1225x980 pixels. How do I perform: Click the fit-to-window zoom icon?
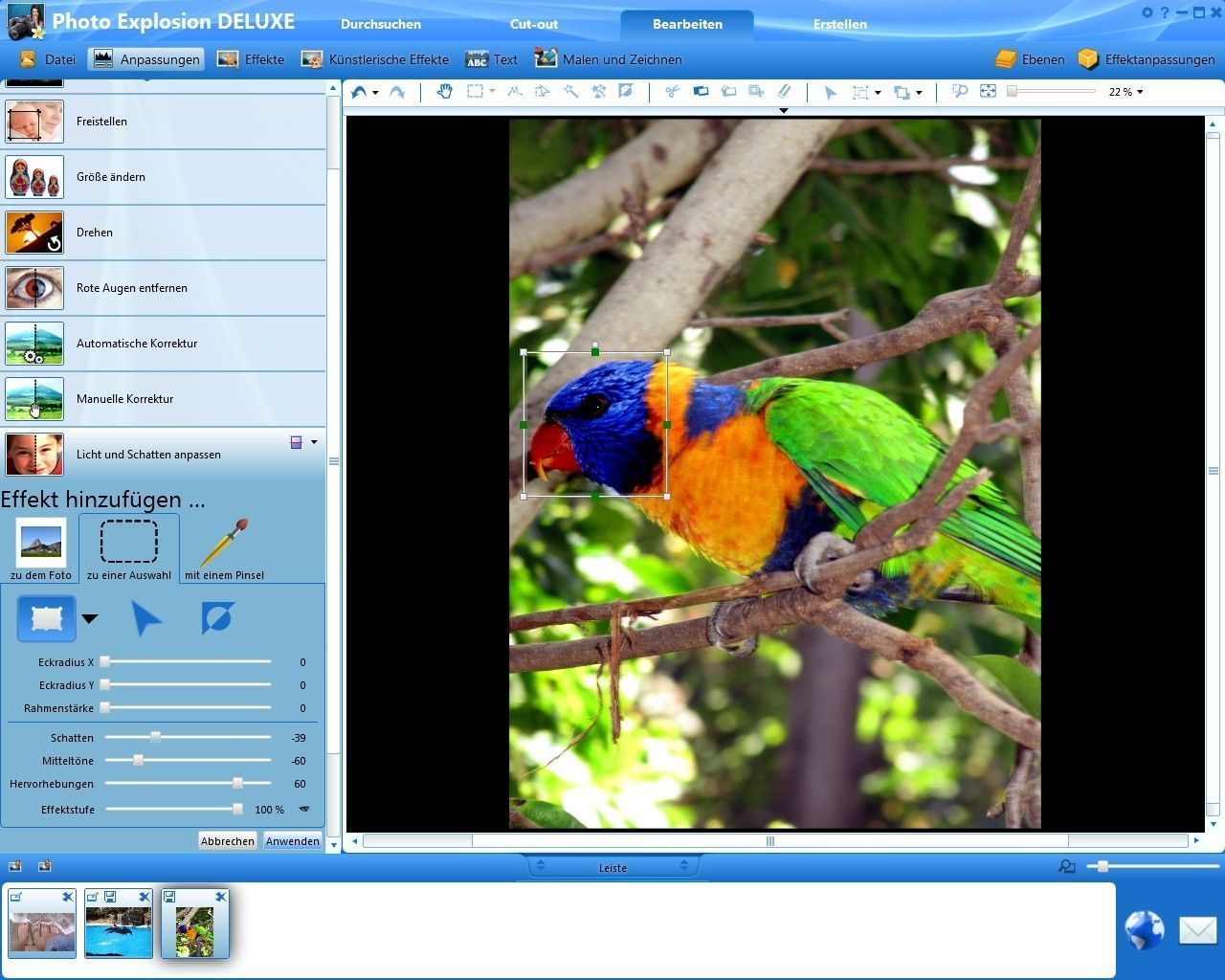pos(988,92)
